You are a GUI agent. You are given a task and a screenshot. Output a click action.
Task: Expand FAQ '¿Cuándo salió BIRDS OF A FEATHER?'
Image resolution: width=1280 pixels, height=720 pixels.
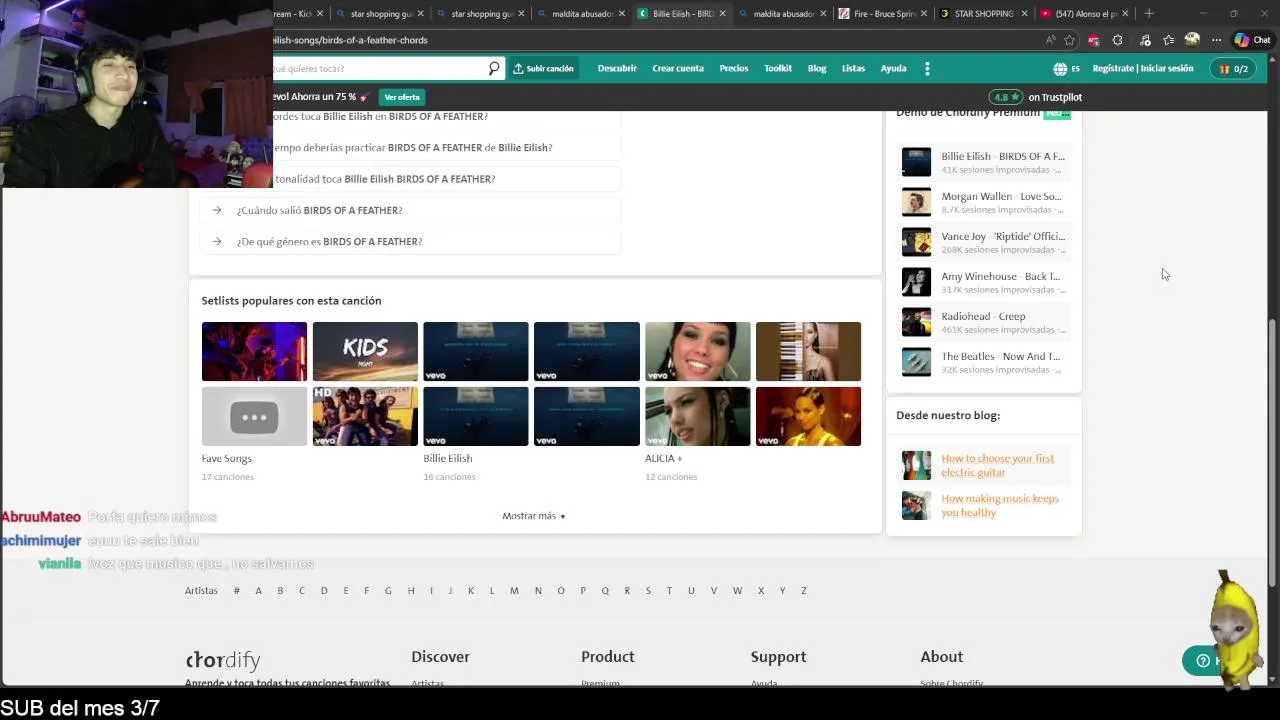click(x=411, y=210)
